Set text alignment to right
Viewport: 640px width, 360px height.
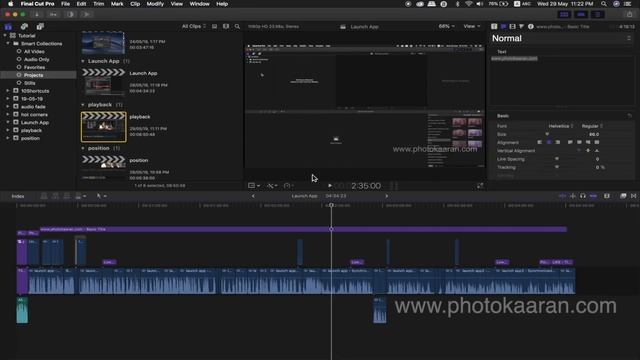point(558,142)
